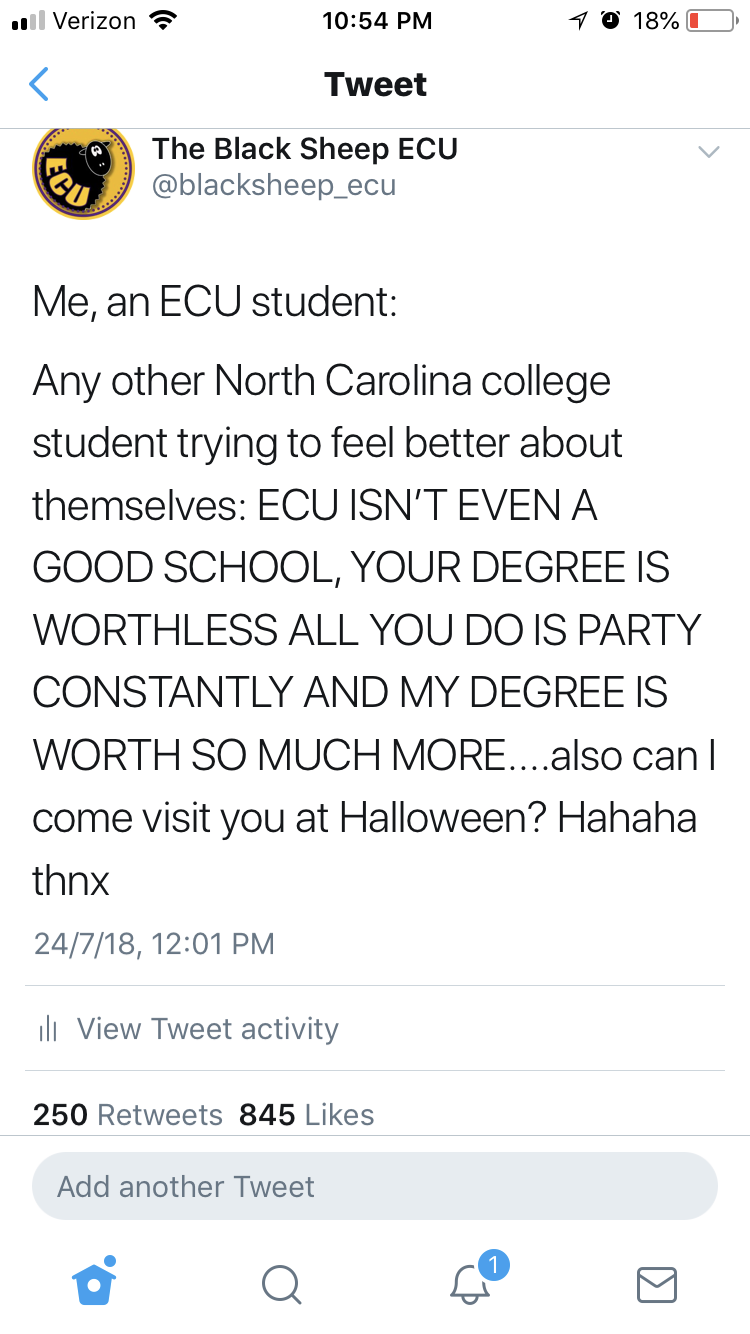Image resolution: width=750 pixels, height=1334 pixels.
Task: Tap the 10:54 PM clock
Action: click(378, 21)
